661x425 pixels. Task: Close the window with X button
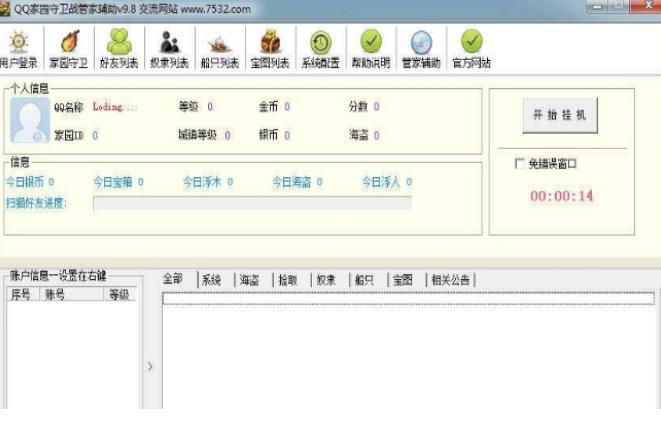click(648, 6)
